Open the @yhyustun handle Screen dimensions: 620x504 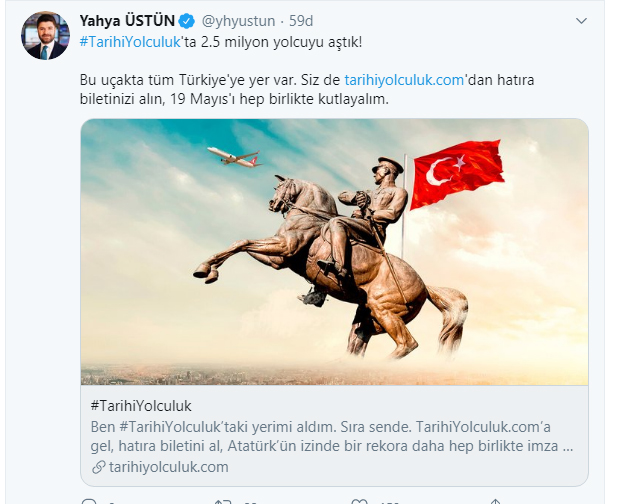(238, 21)
